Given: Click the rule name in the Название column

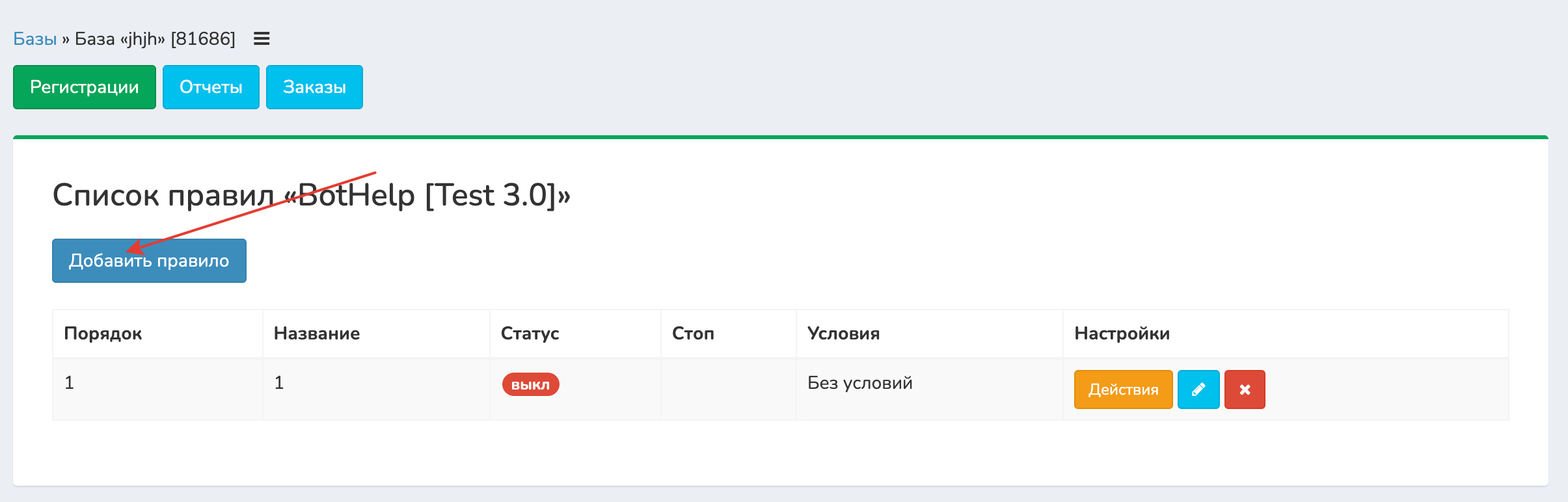Looking at the screenshot, I should click(279, 383).
